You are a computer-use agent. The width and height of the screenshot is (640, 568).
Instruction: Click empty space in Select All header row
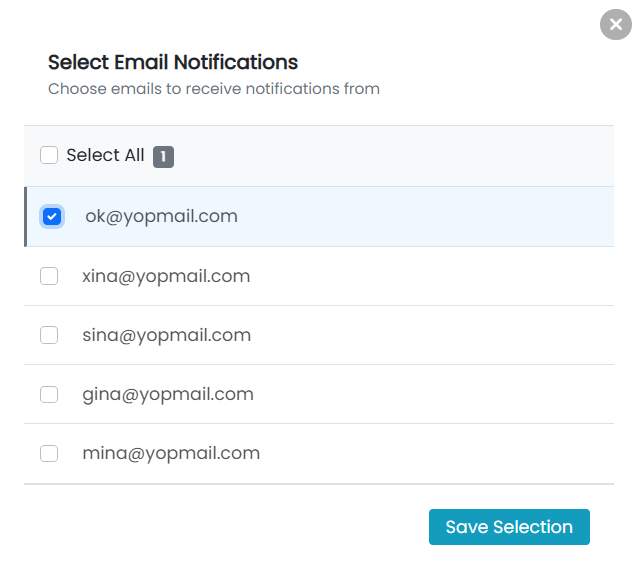pyautogui.click(x=392, y=156)
